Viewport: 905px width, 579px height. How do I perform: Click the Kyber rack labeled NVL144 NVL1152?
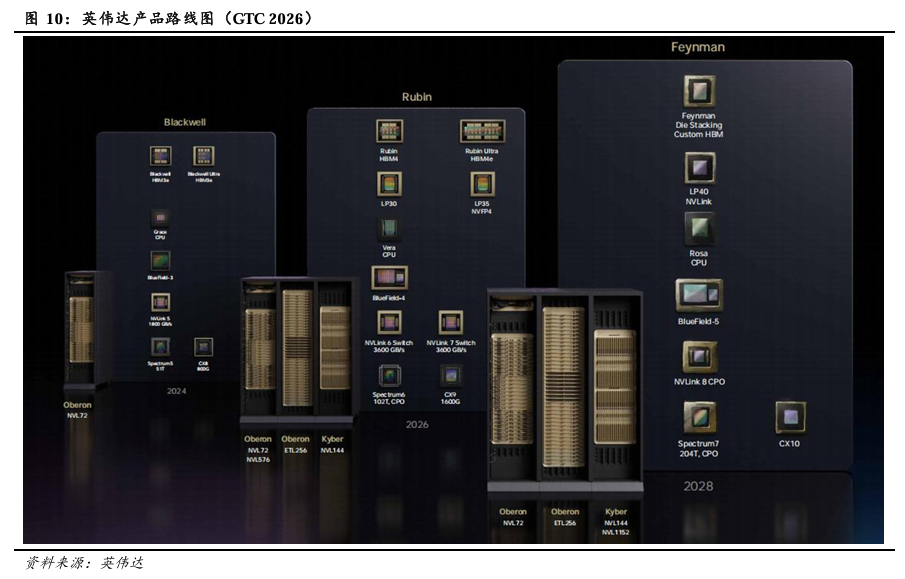click(x=616, y=390)
